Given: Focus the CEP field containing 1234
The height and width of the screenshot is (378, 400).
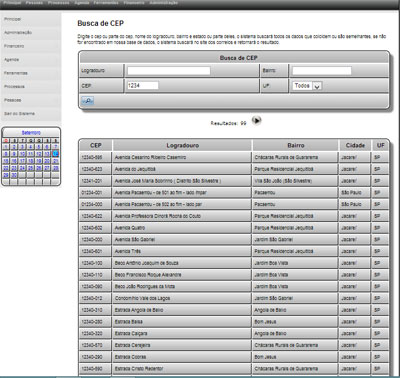Looking at the screenshot, I should [x=143, y=86].
